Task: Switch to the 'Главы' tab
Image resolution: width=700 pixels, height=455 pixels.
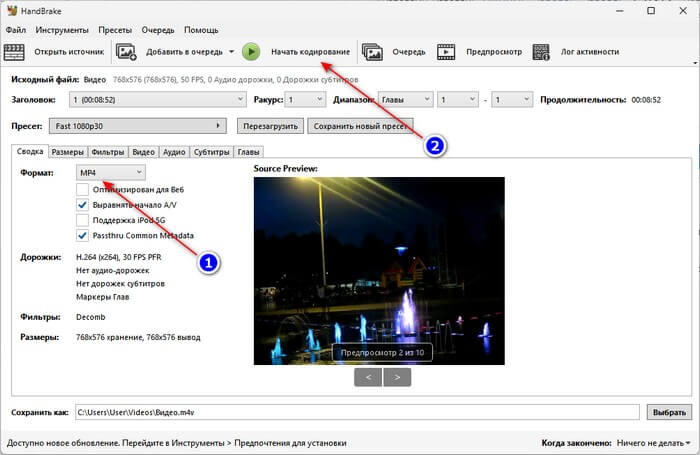Action: [248, 152]
